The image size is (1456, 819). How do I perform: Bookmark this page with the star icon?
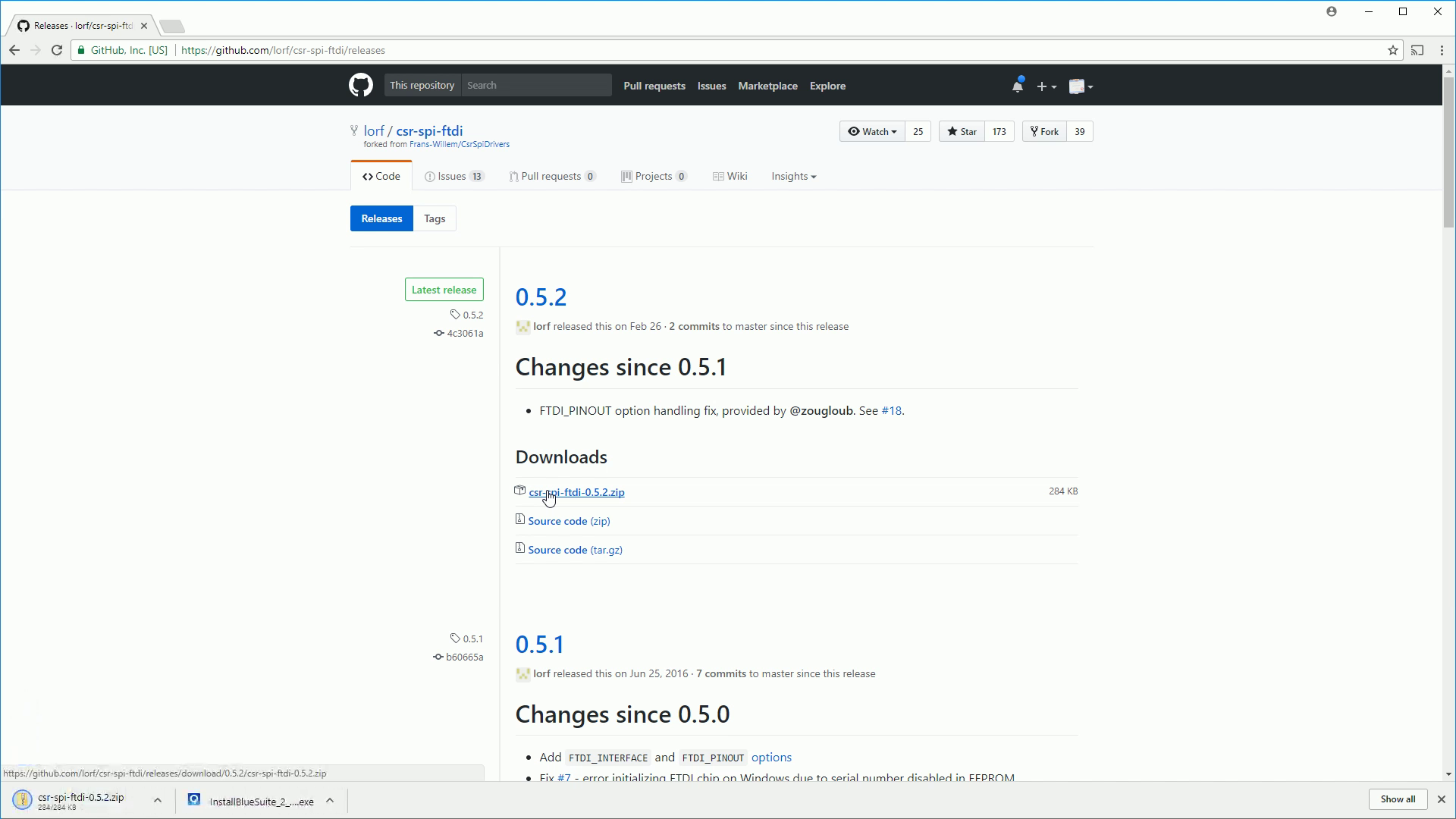pyautogui.click(x=1393, y=50)
